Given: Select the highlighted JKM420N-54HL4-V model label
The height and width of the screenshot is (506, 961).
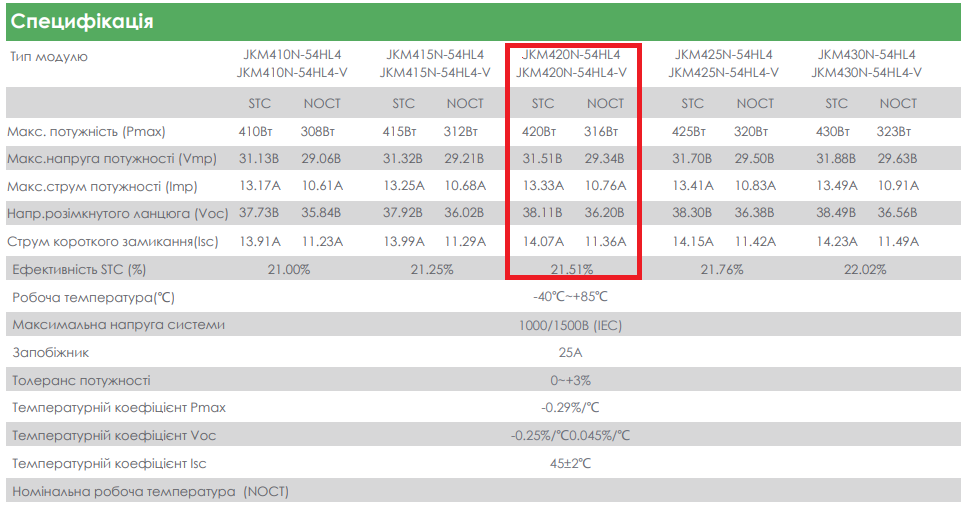Looking at the screenshot, I should tap(571, 72).
